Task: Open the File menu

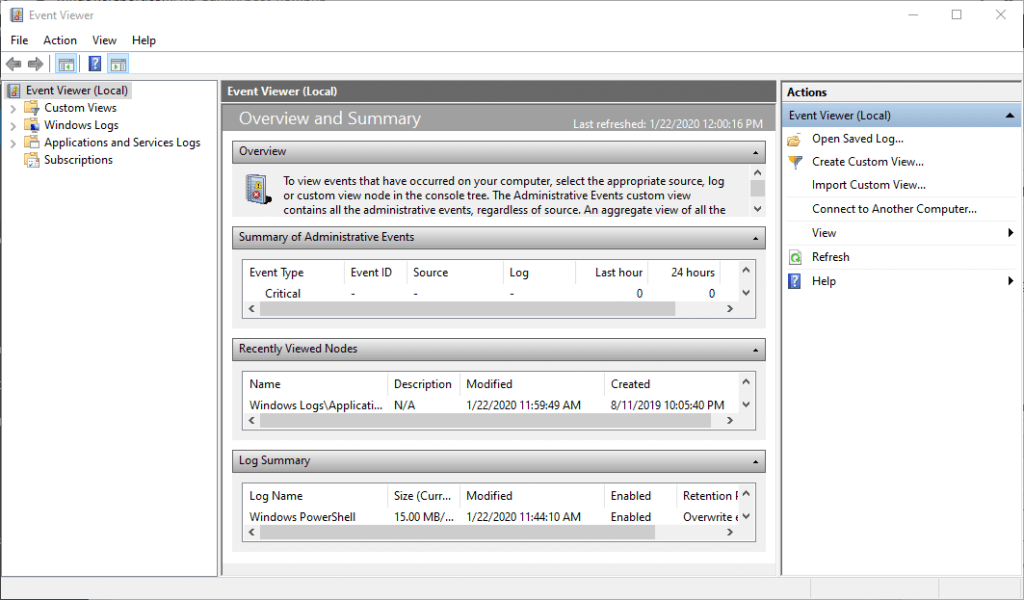Action: coord(19,40)
